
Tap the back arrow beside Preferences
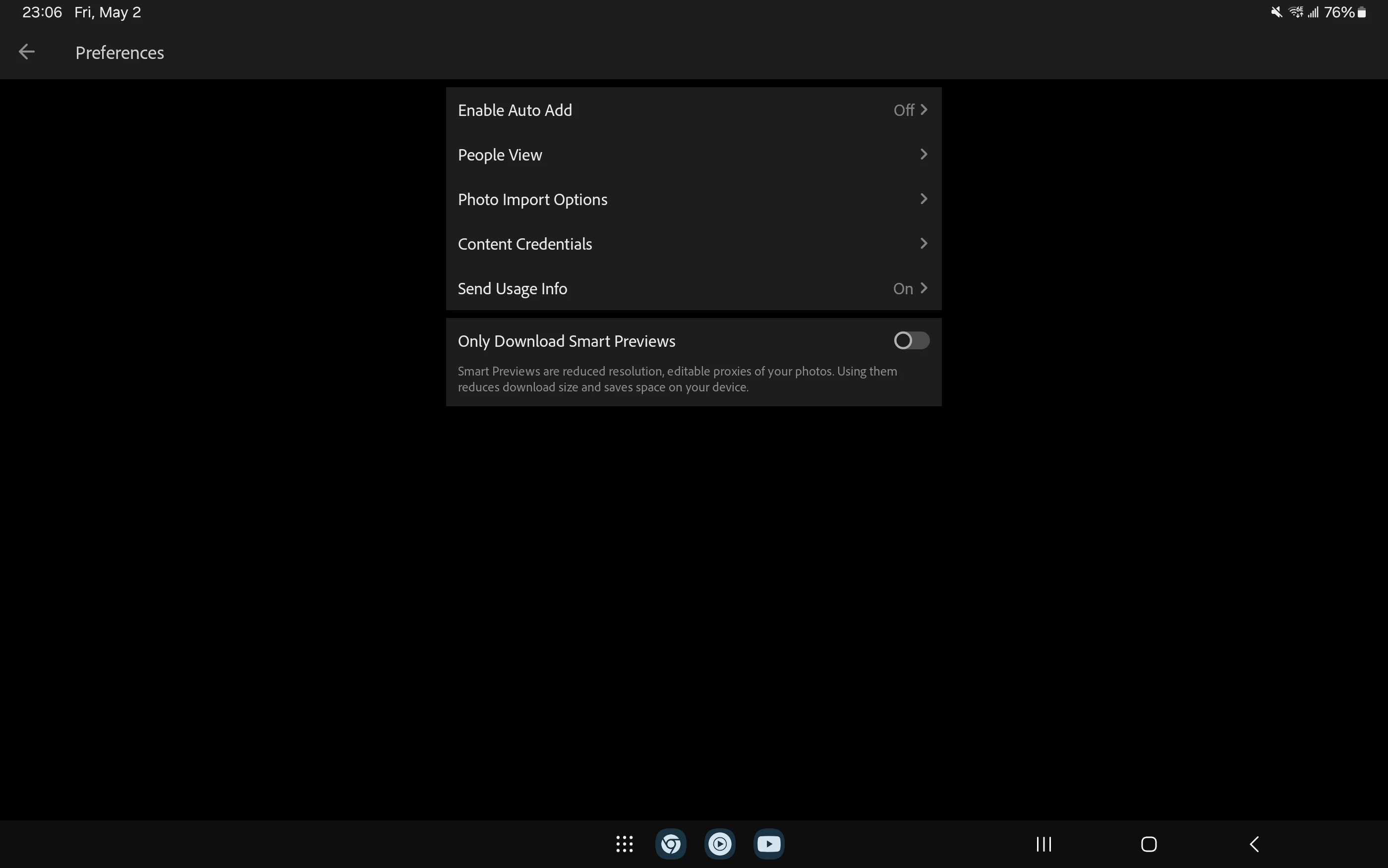(26, 52)
